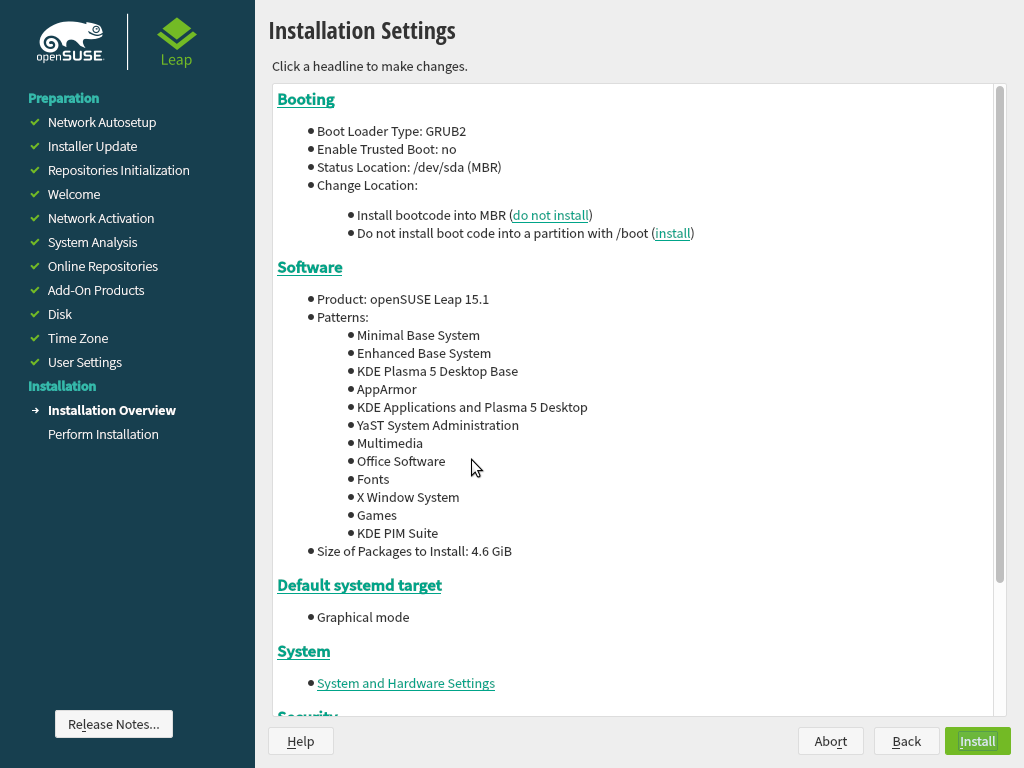Image resolution: width=1024 pixels, height=768 pixels.
Task: Click the 'Installation Settings' title
Action: pos(362,31)
